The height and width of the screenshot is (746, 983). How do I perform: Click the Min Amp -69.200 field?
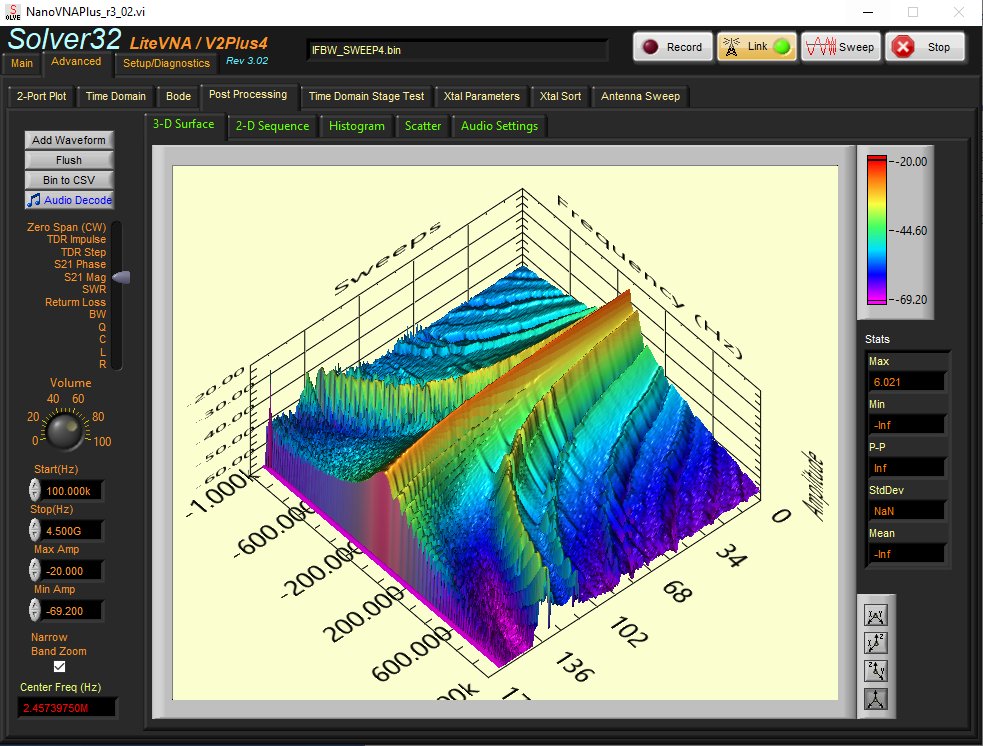73,611
